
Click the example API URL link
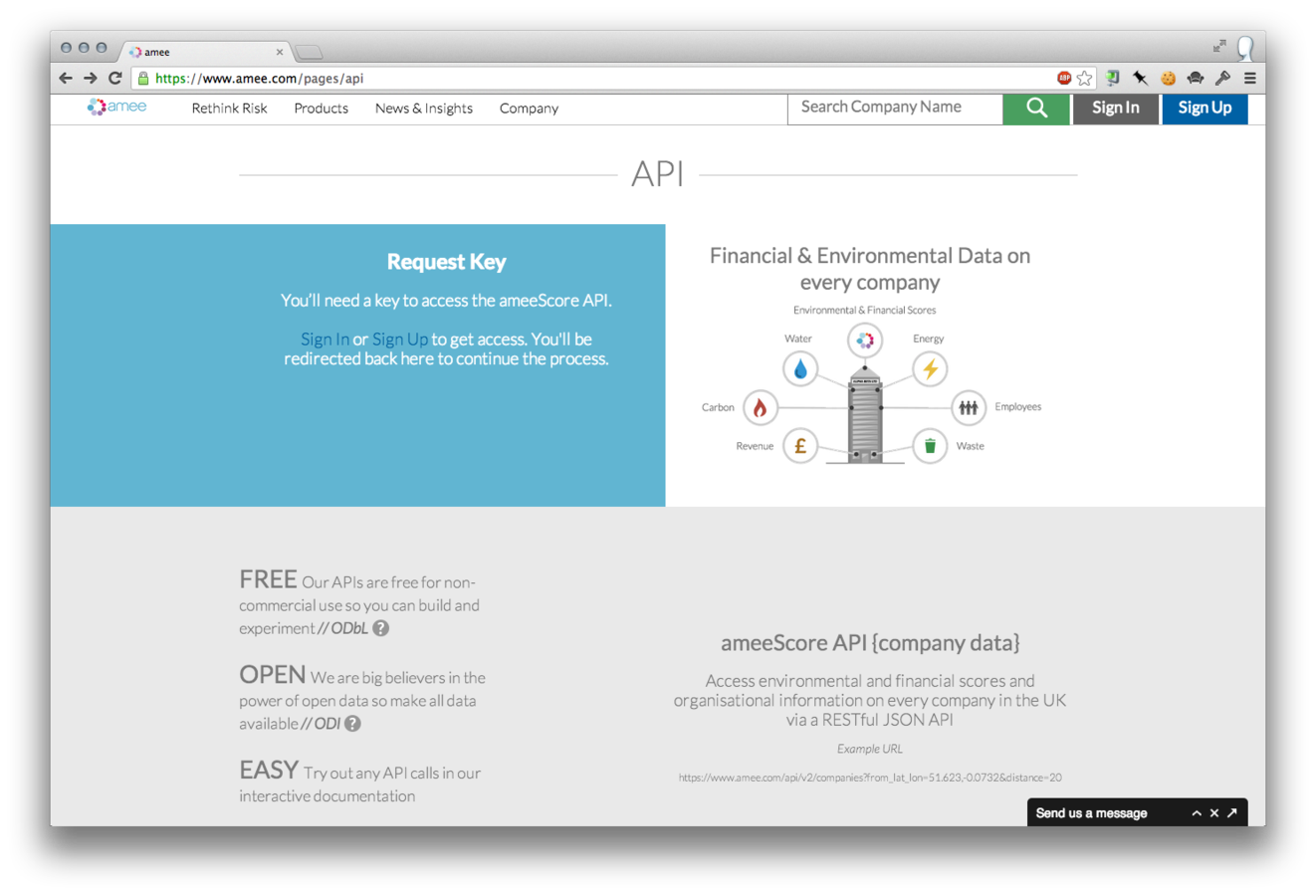tap(870, 778)
